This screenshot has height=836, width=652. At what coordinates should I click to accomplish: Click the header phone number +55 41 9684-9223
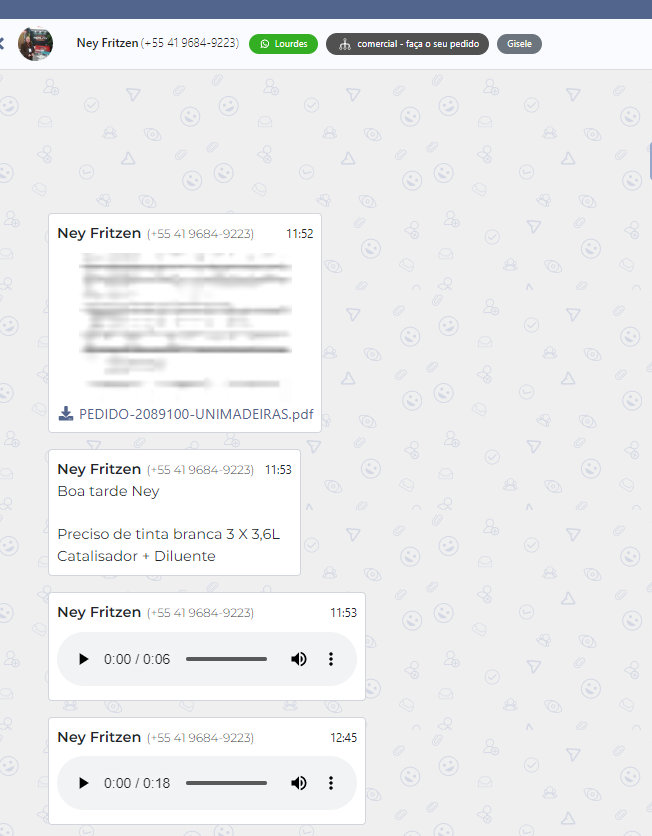coord(190,43)
